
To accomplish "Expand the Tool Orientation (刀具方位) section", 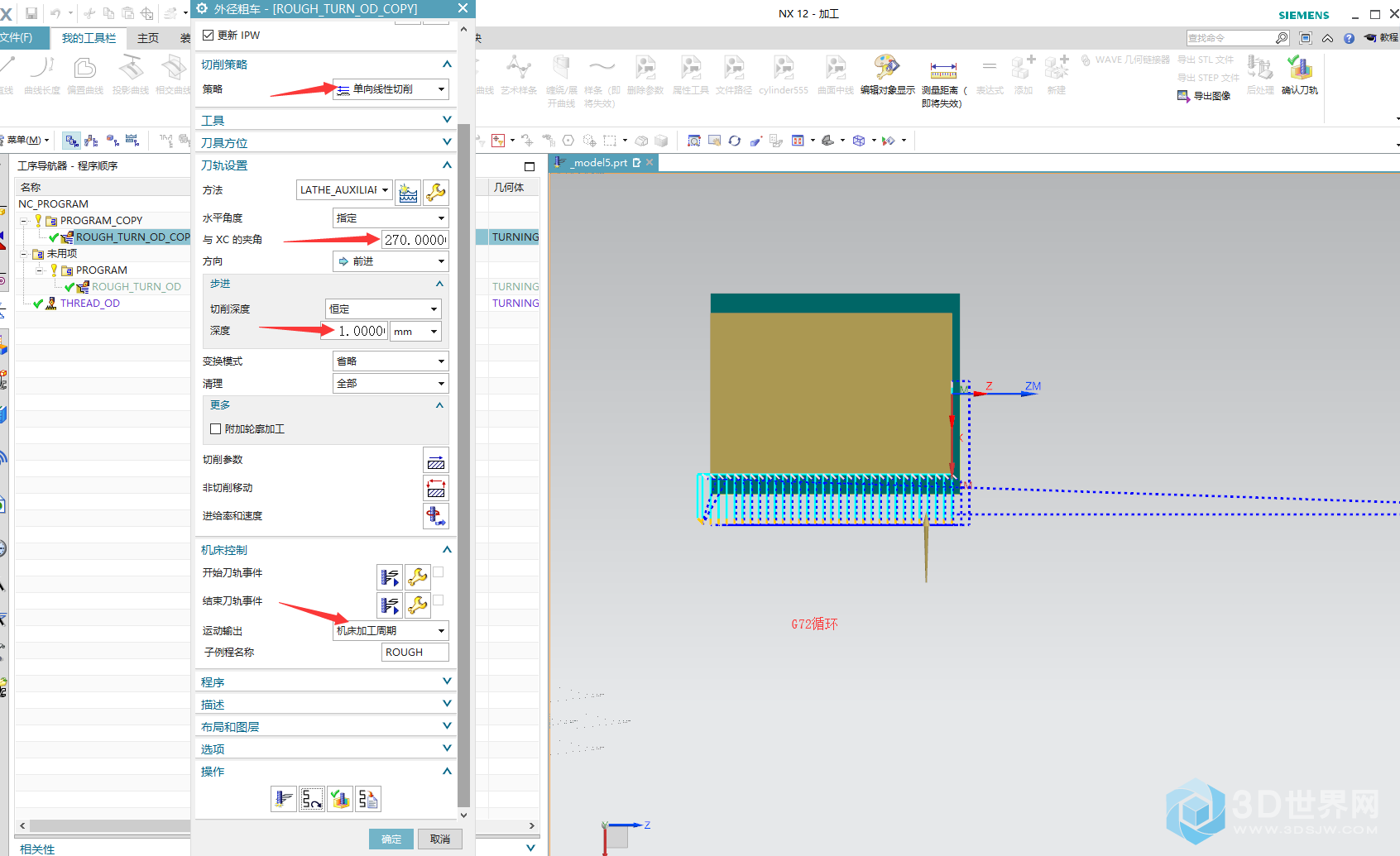I will 326,143.
